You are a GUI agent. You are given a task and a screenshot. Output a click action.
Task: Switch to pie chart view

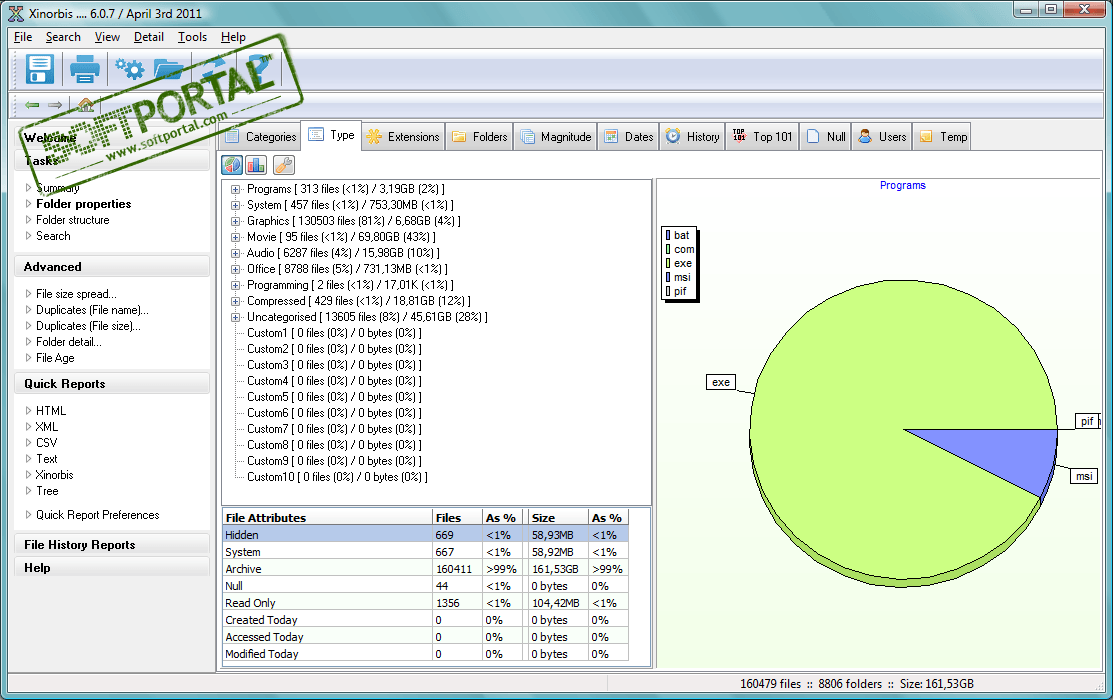tap(232, 165)
